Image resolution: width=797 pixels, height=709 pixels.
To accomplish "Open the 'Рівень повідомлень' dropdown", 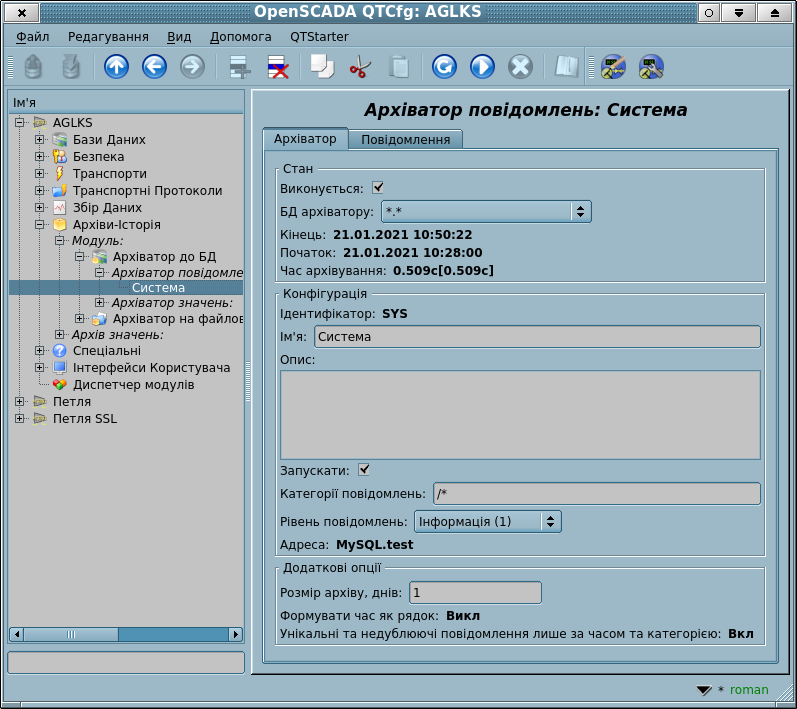I will click(487, 521).
